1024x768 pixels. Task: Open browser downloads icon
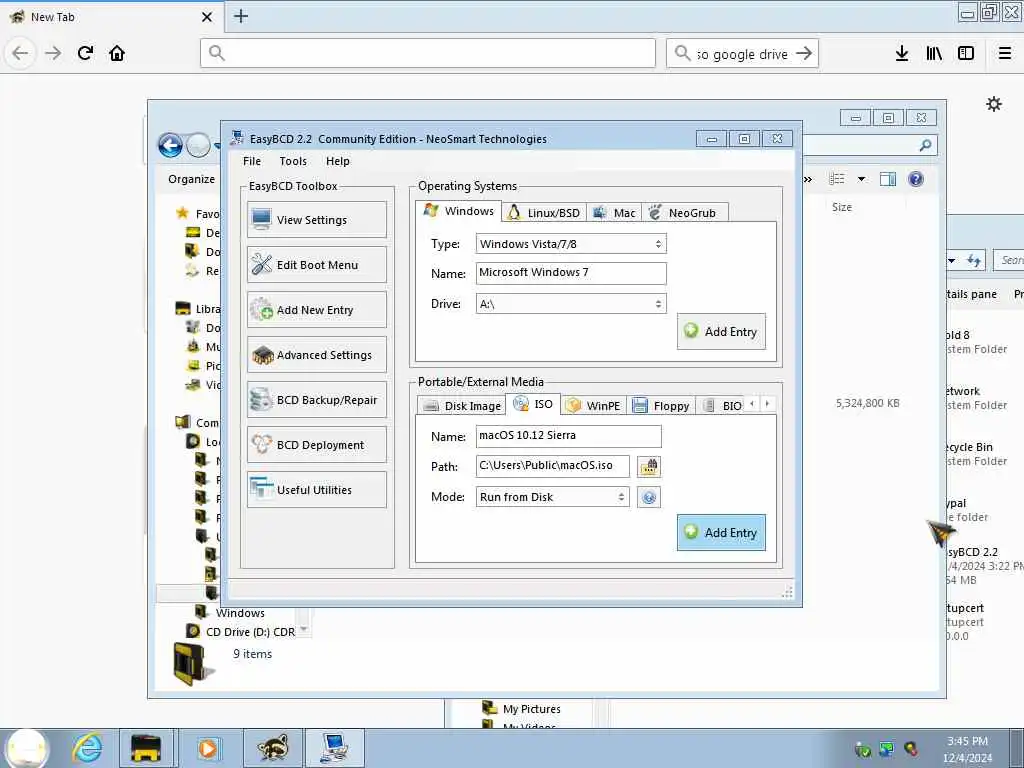[902, 53]
